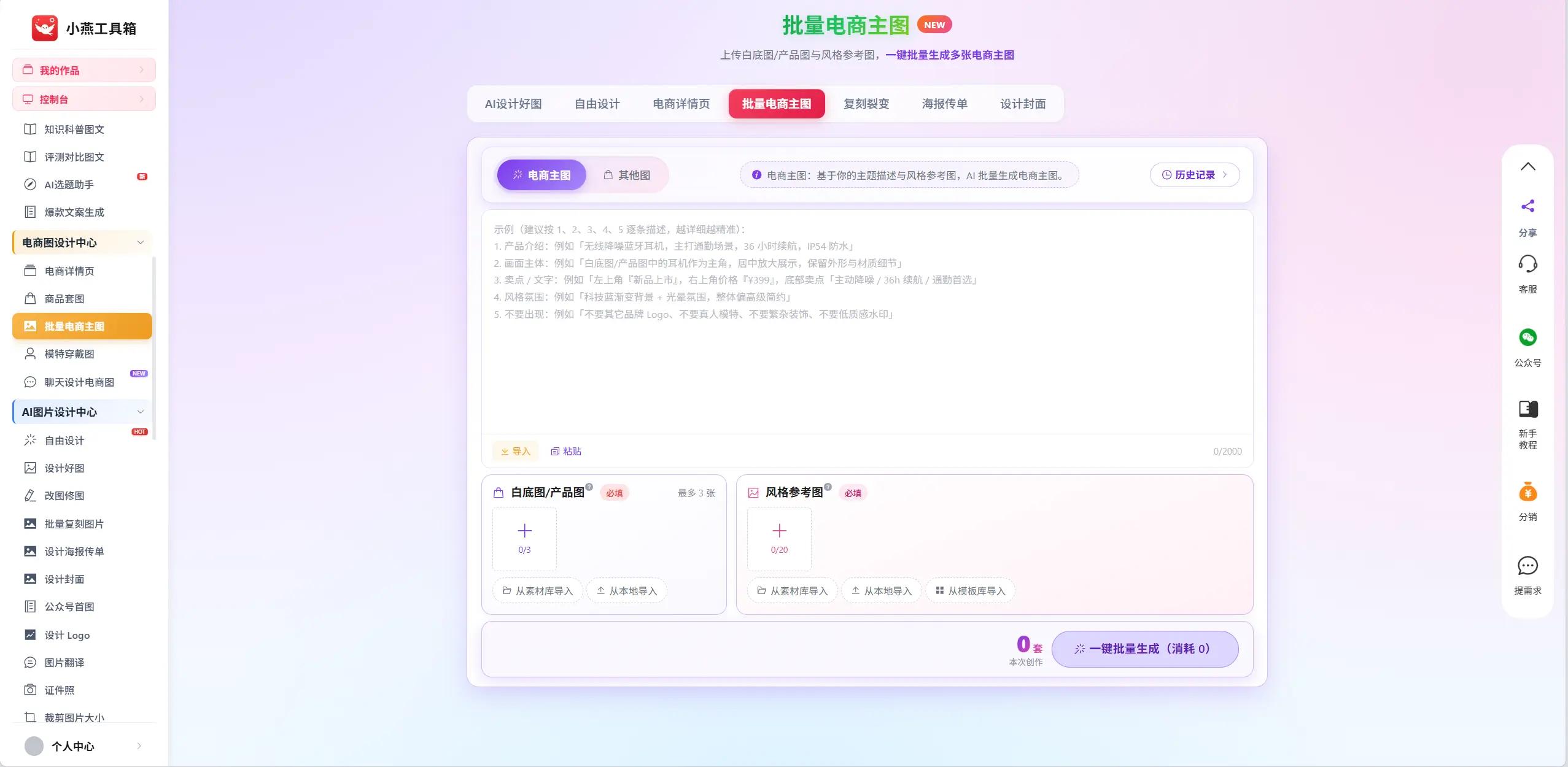Click 风格参考图 help question icon

point(828,487)
